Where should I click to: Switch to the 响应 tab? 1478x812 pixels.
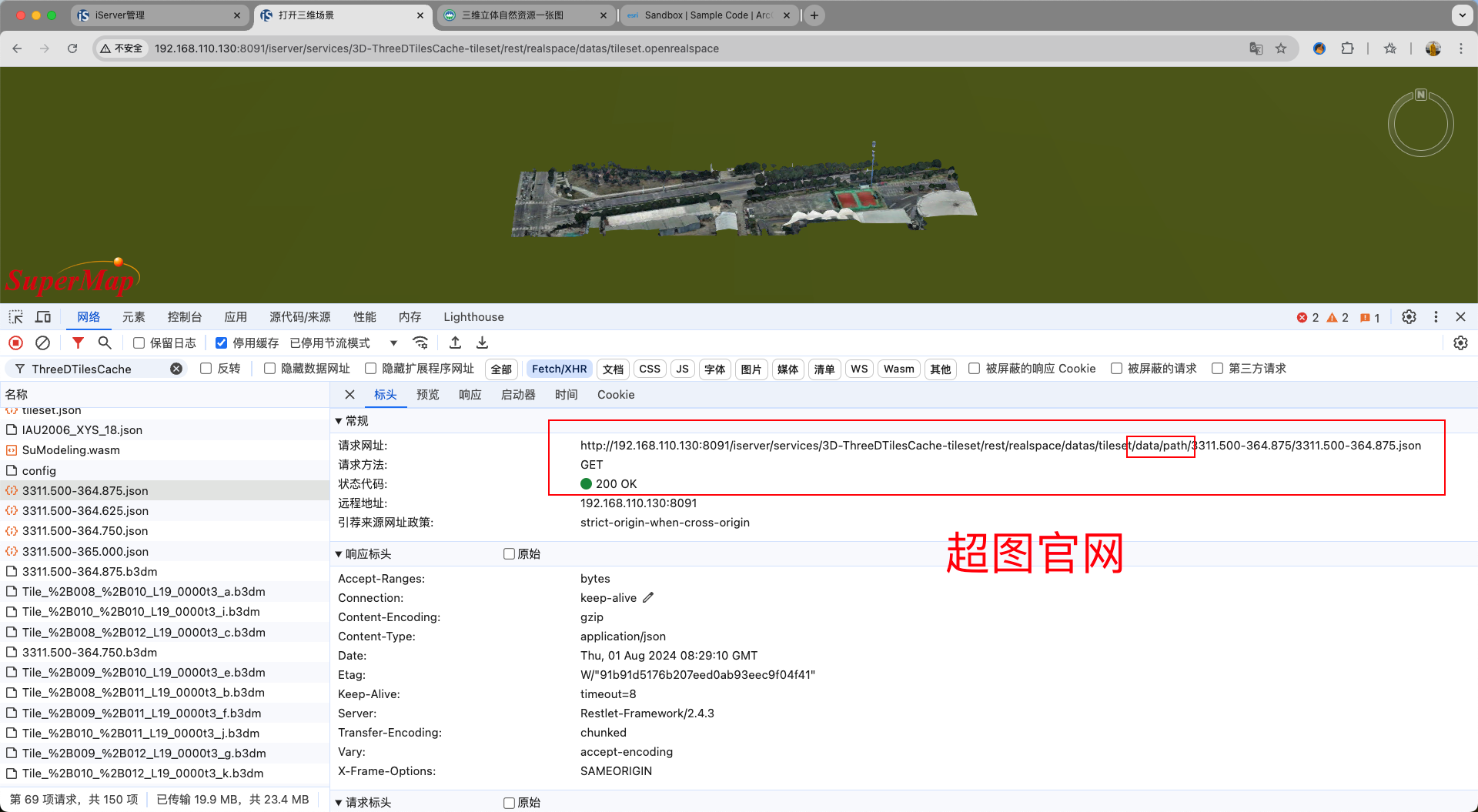point(470,395)
